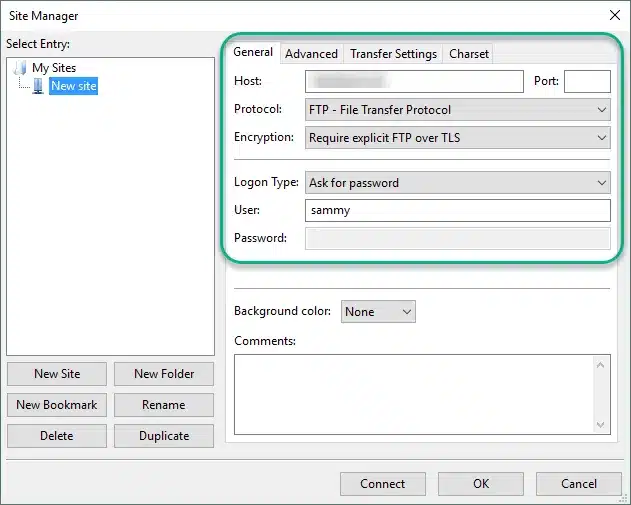Open the Protocol dropdown
Screen dimensions: 631x505
tap(458, 109)
